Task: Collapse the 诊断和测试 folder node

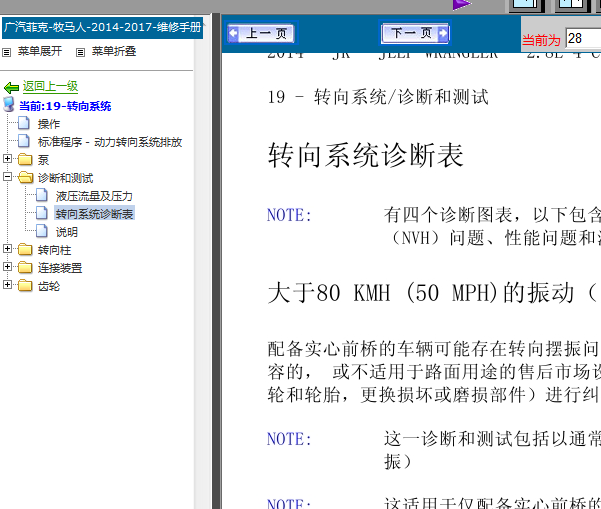Action: pyautogui.click(x=7, y=176)
